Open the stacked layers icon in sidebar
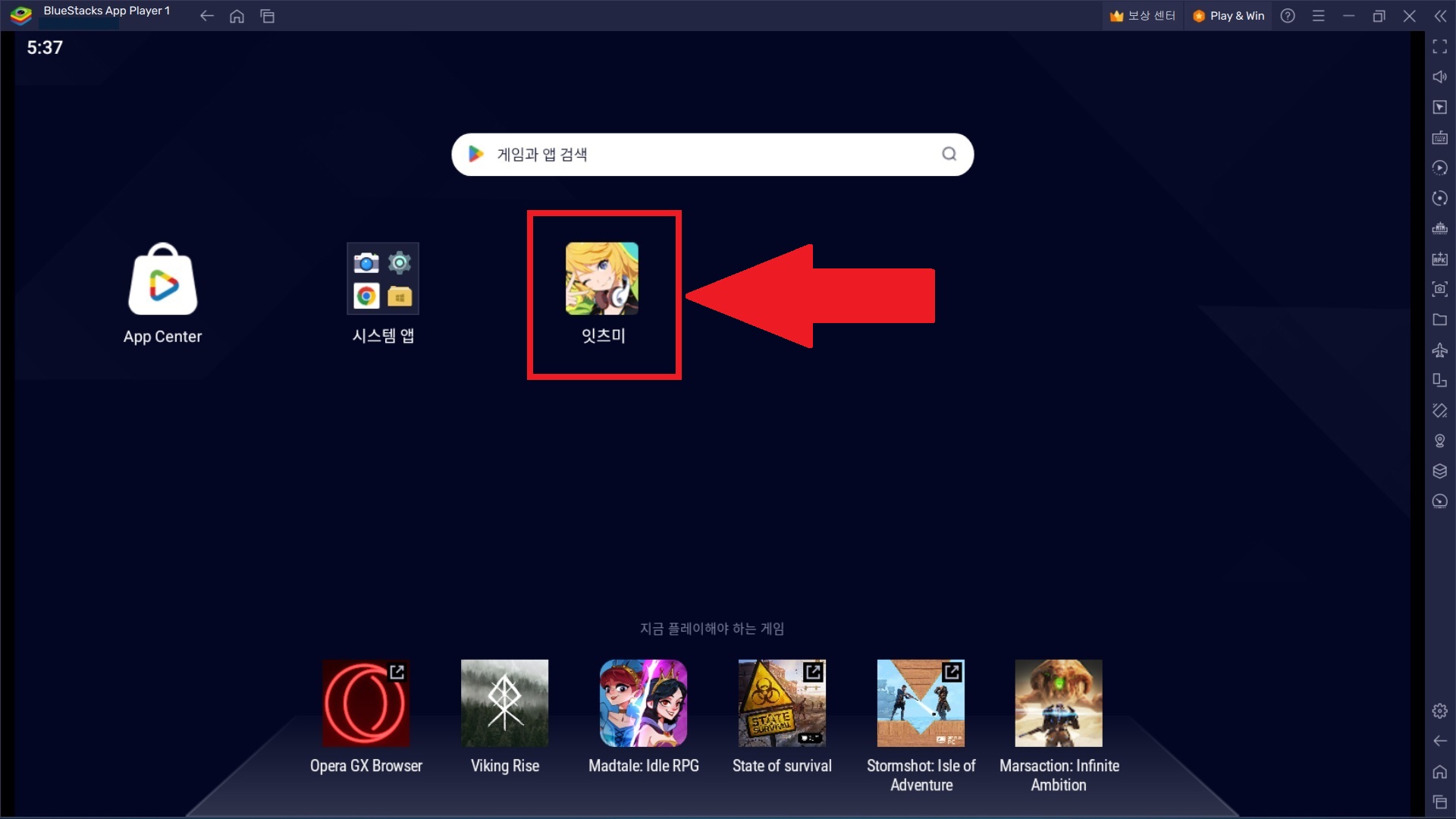The width and height of the screenshot is (1456, 819). (1440, 472)
